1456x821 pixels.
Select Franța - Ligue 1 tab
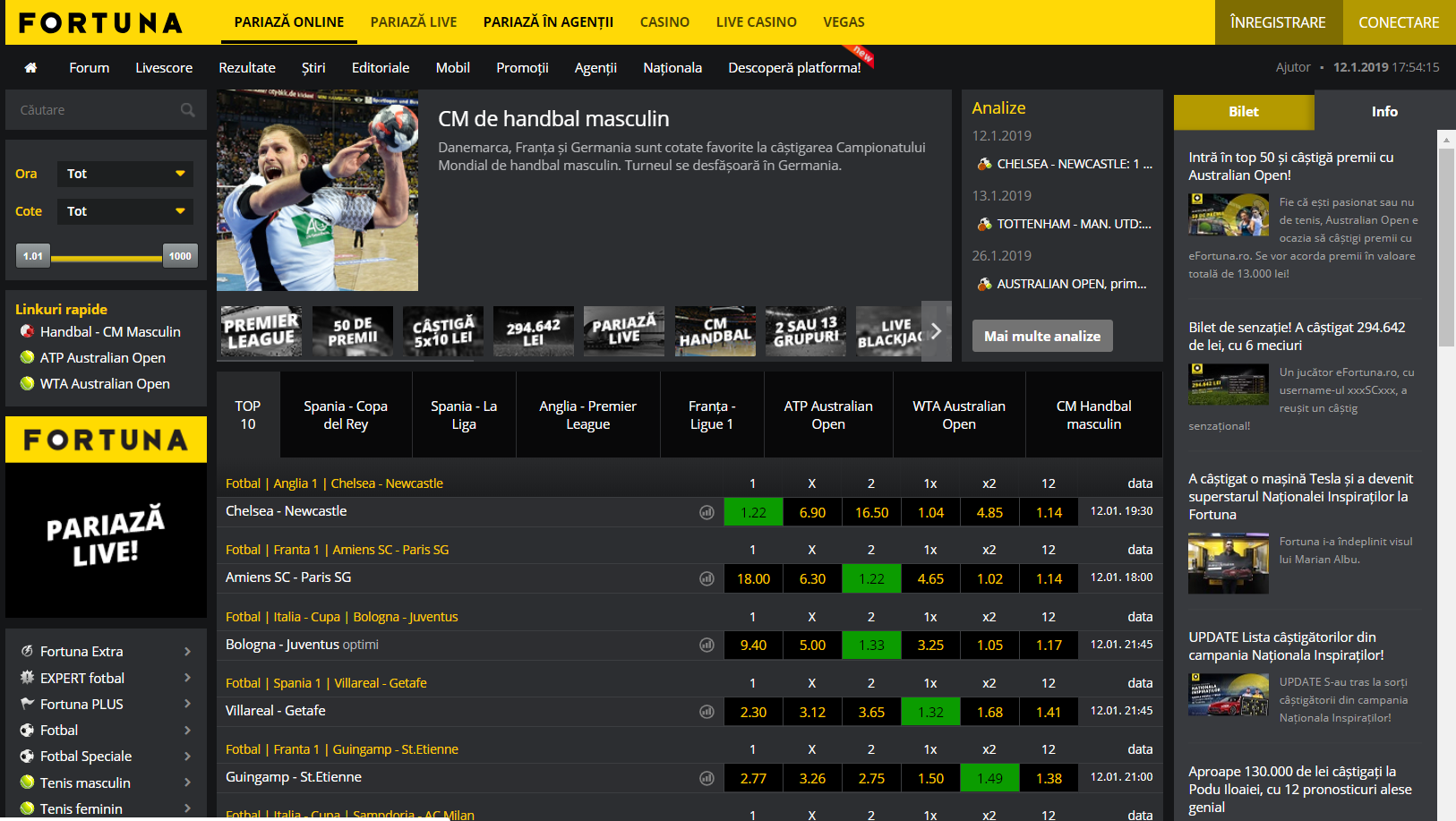click(x=712, y=415)
